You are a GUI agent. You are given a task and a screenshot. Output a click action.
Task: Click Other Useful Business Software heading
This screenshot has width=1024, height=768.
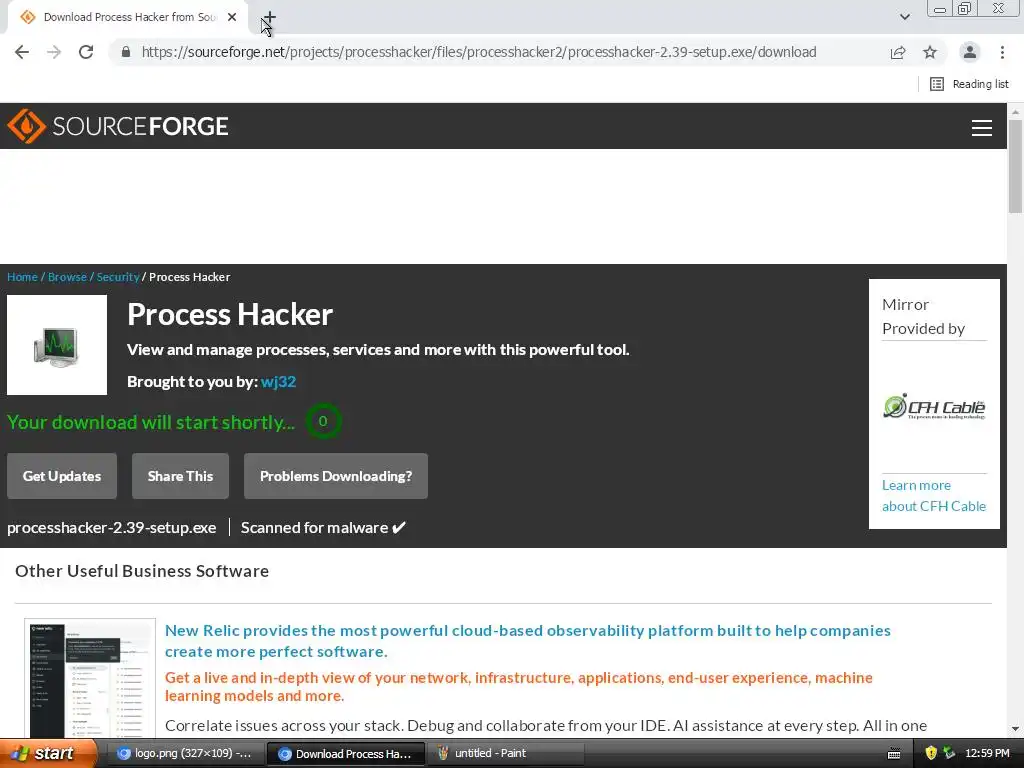tap(142, 571)
